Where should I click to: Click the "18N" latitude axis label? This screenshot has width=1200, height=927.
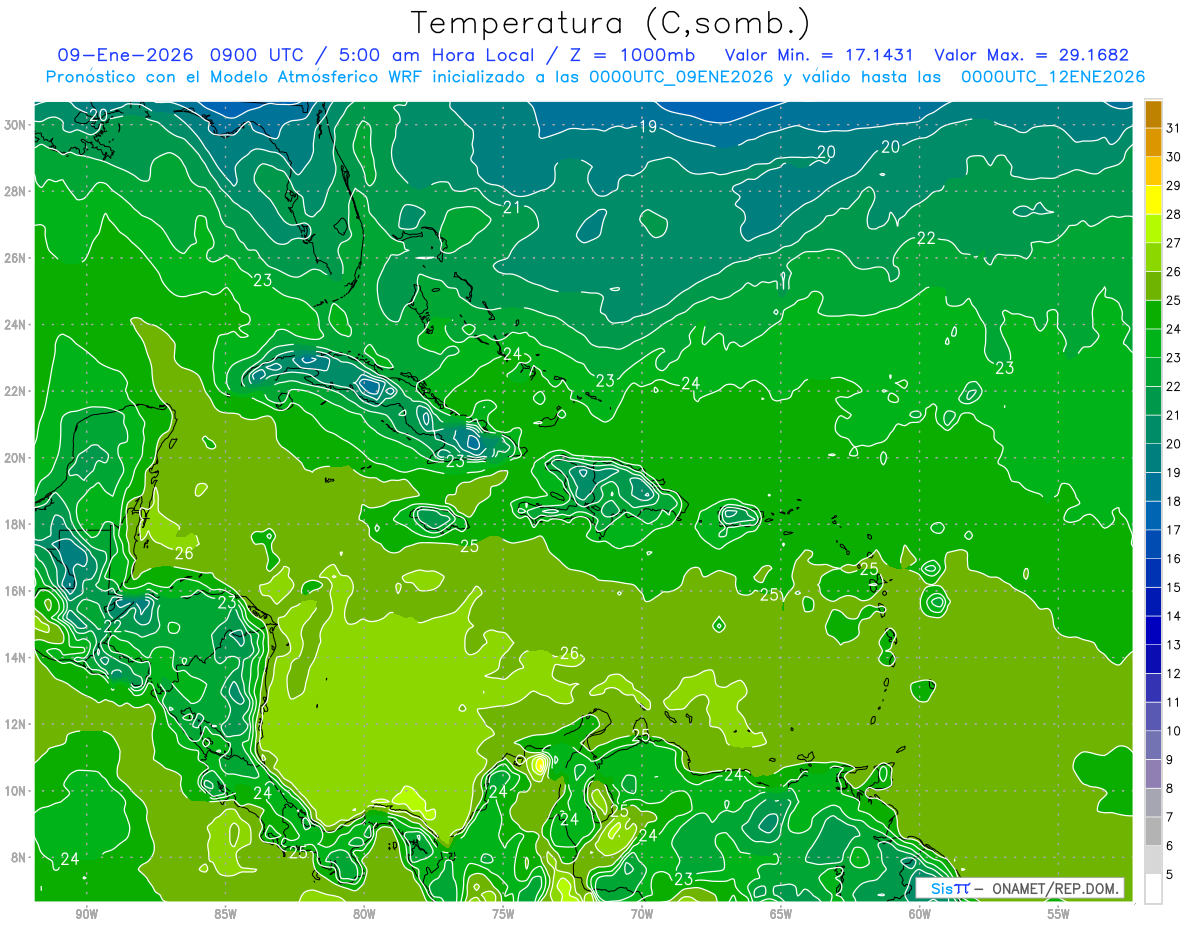[16, 524]
